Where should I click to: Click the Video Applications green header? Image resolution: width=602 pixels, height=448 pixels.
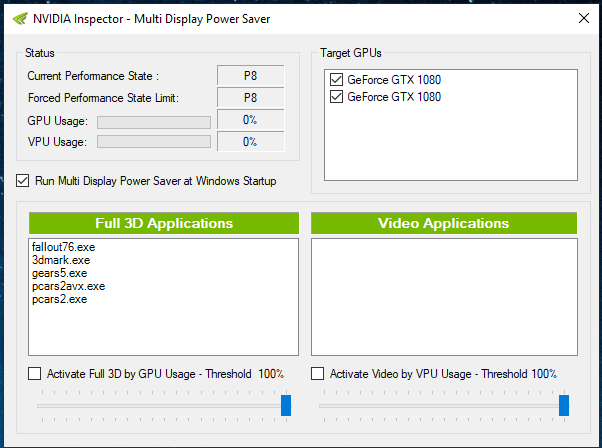(x=444, y=223)
